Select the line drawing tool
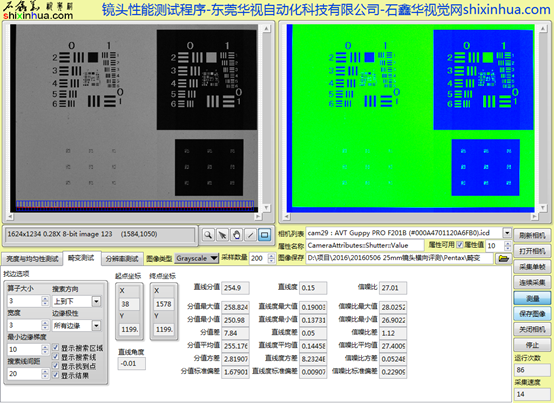This screenshot has height=403, width=554. pos(251,235)
